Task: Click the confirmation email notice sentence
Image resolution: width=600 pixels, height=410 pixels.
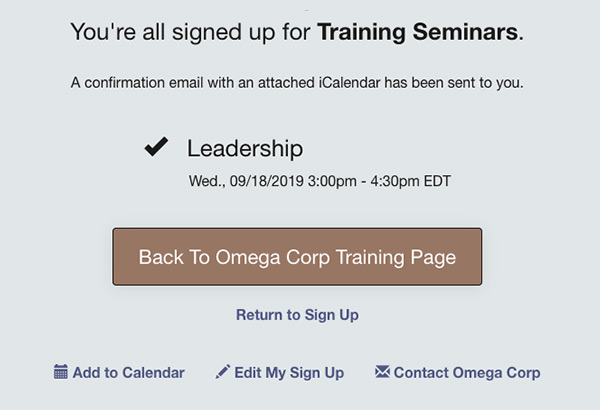Action: (x=297, y=83)
